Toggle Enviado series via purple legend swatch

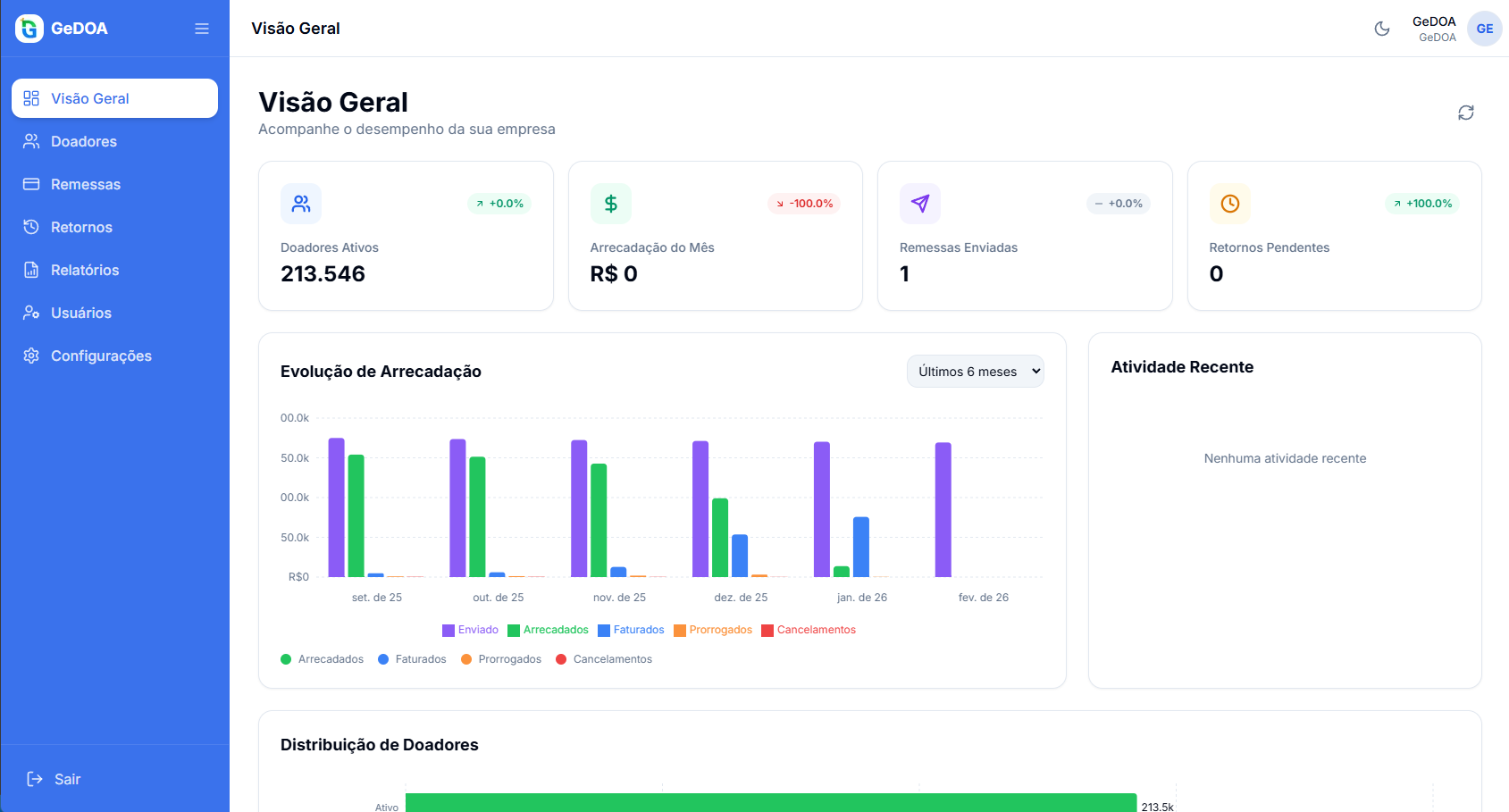tap(449, 631)
